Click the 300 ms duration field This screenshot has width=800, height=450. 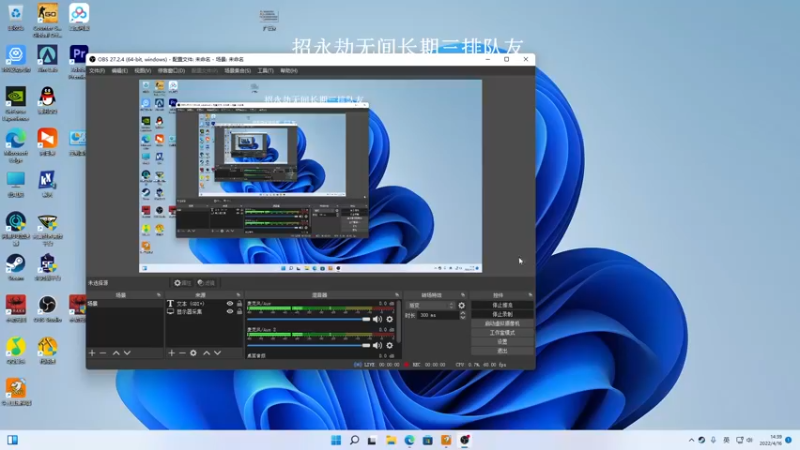pos(438,315)
